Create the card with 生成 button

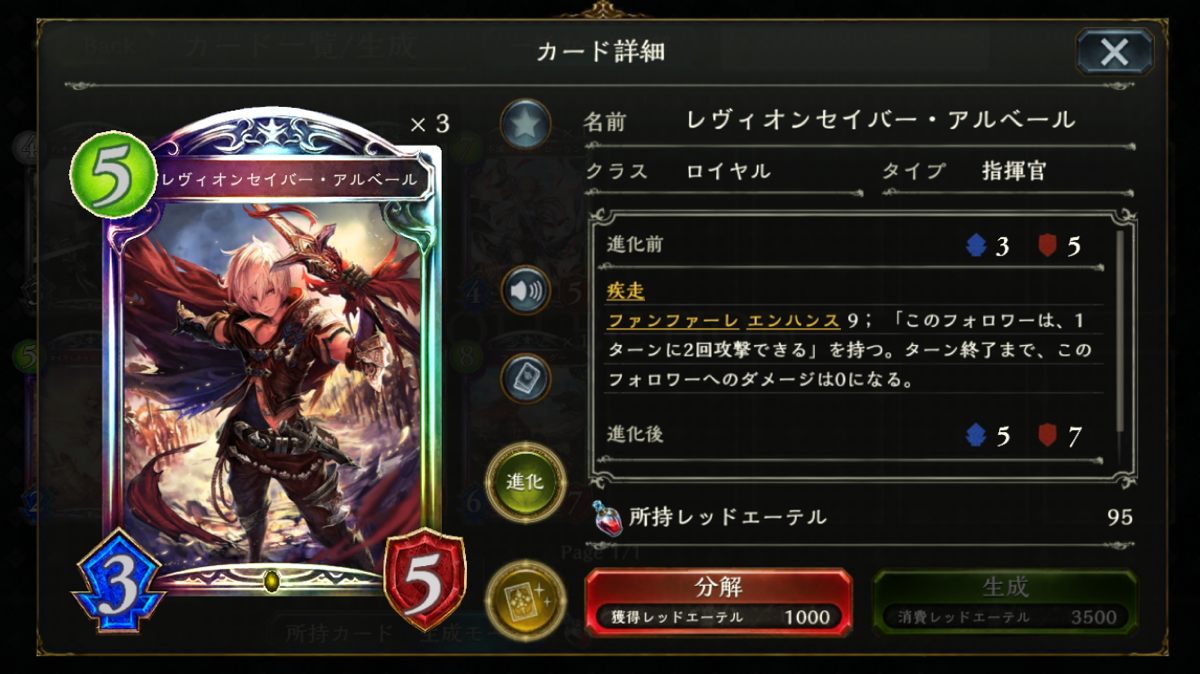click(1005, 601)
